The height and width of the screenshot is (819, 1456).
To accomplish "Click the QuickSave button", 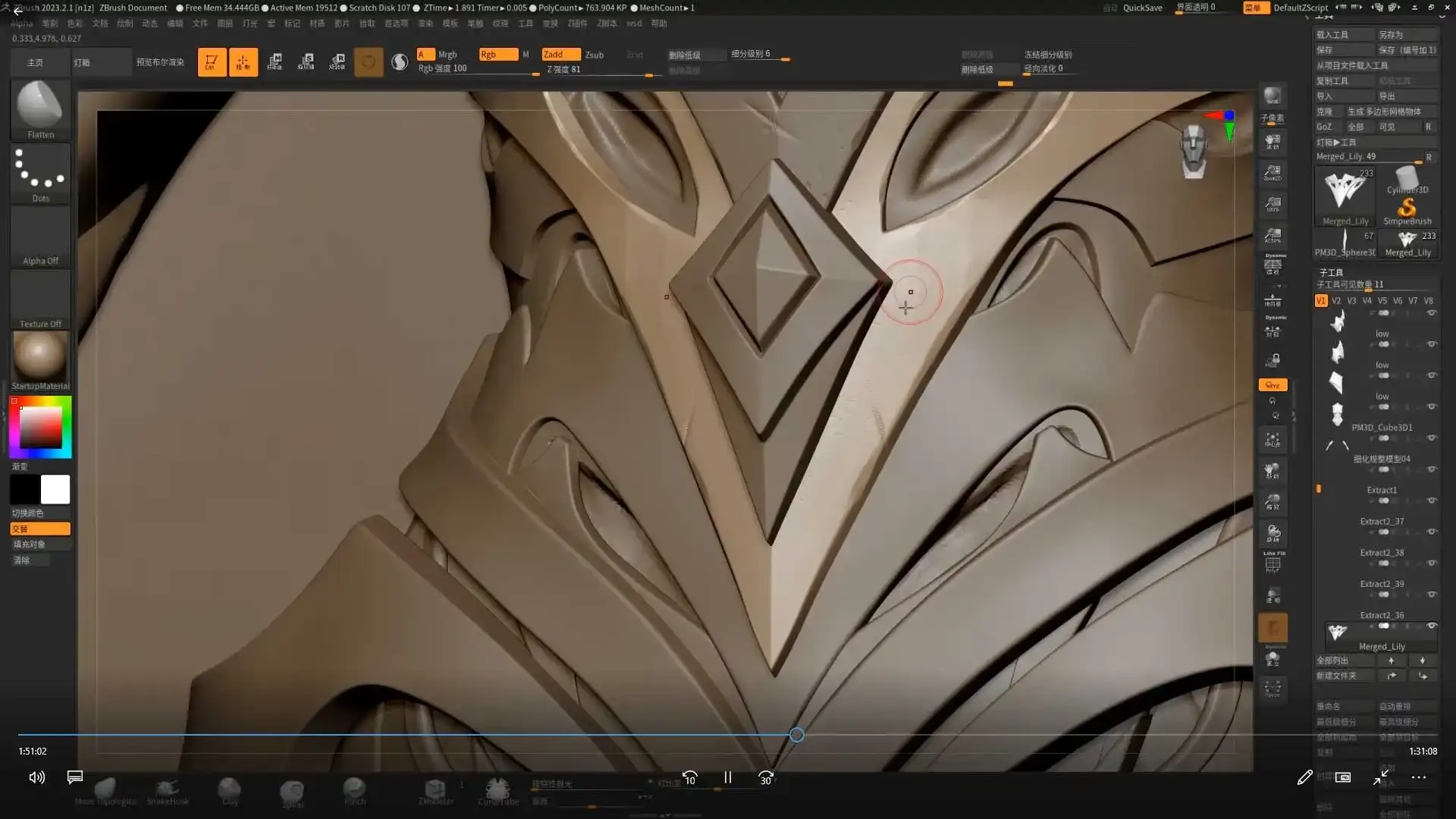I will (1142, 8).
